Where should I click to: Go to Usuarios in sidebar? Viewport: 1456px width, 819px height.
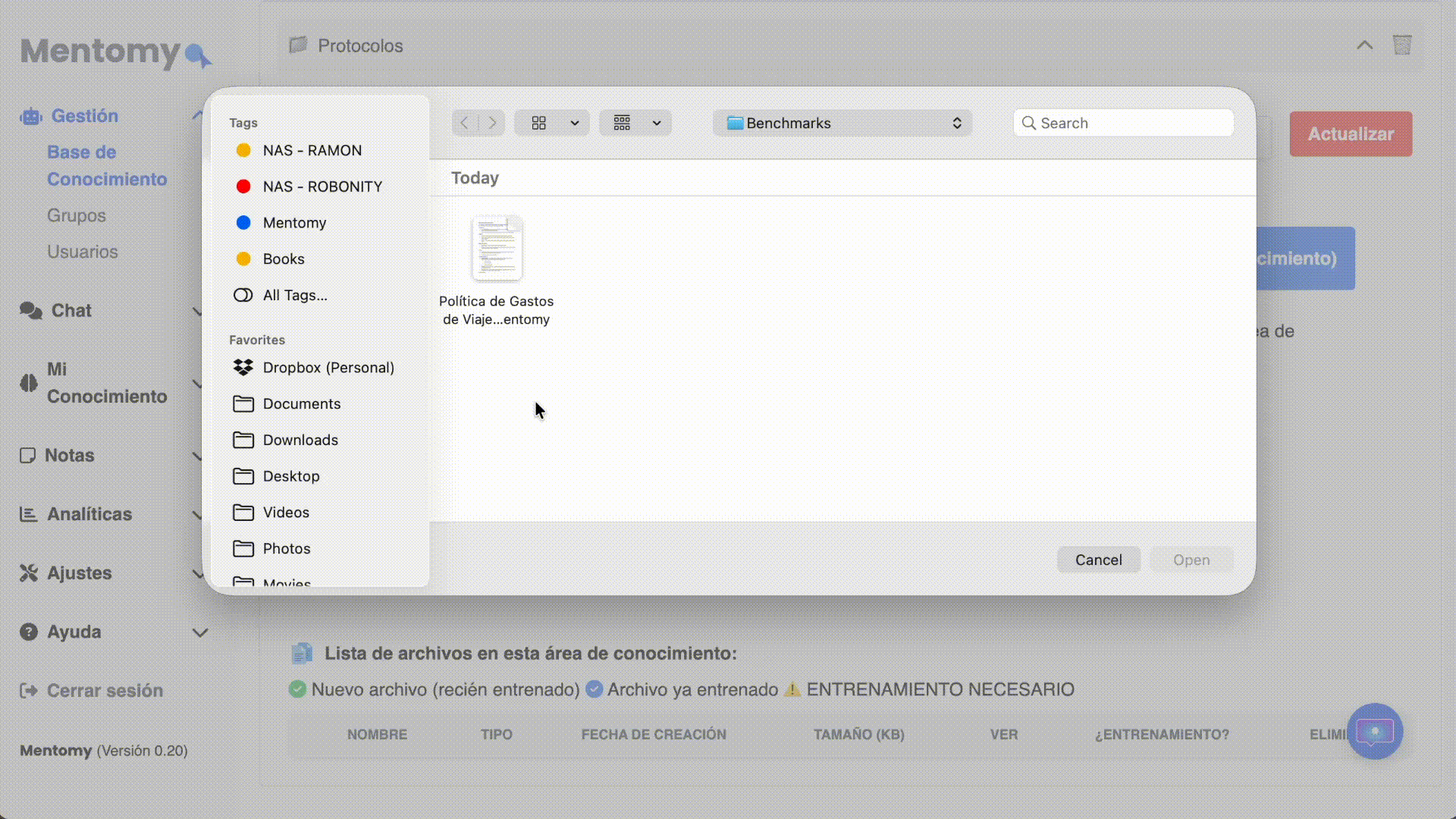point(82,252)
